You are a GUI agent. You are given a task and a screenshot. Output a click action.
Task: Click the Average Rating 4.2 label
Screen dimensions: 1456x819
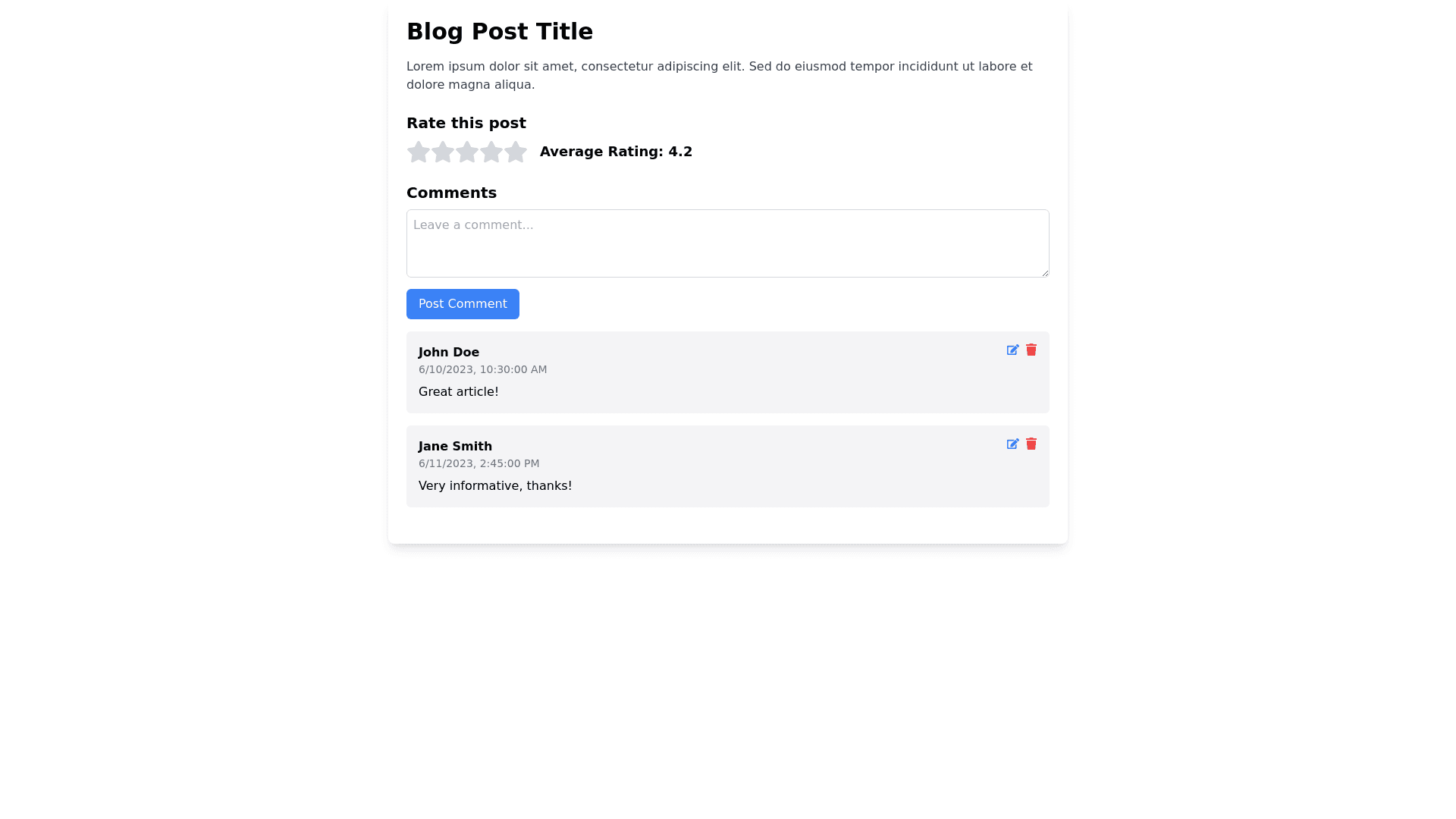coord(616,152)
